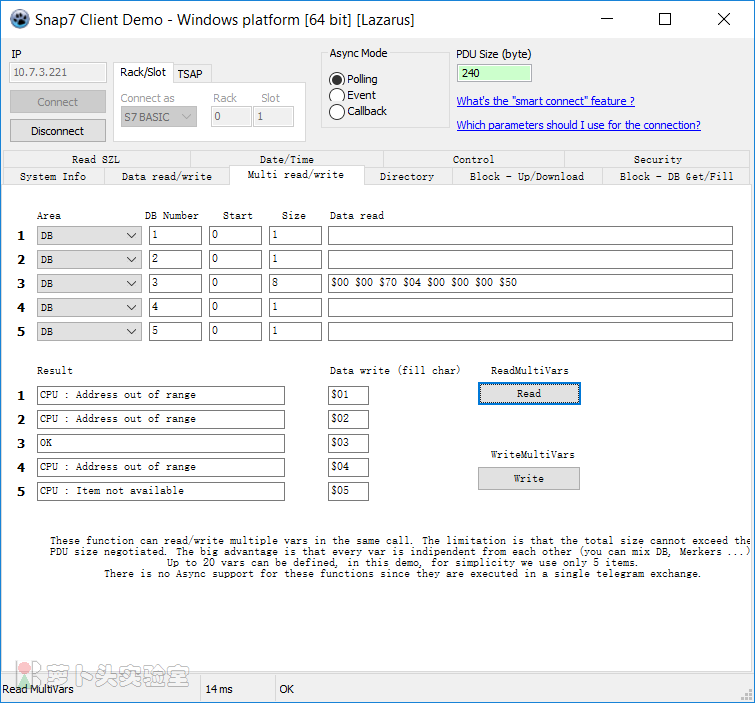Click the DB Number field in row 3
Screen dimensions: 755x703
pos(175,284)
